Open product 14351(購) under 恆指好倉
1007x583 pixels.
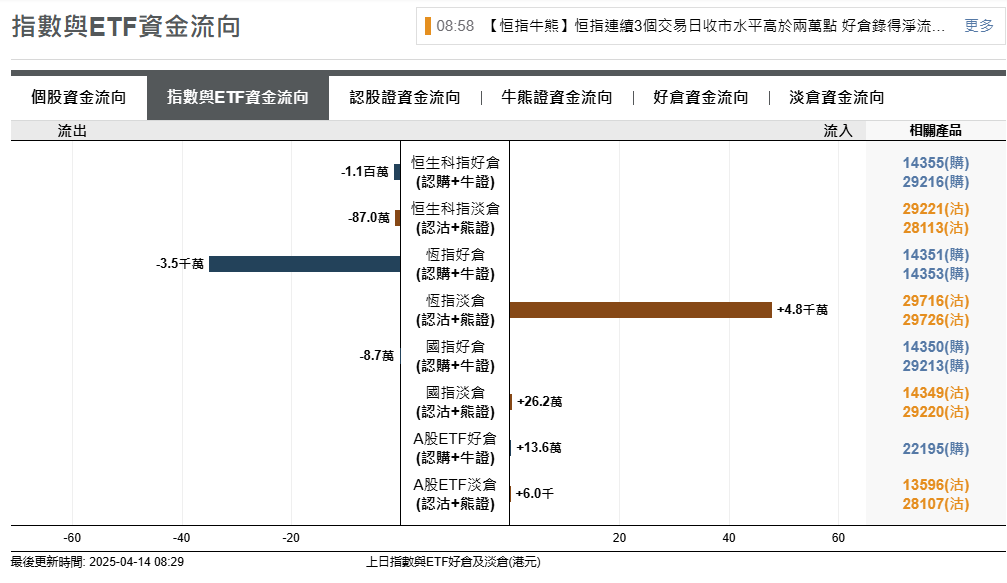(935, 255)
